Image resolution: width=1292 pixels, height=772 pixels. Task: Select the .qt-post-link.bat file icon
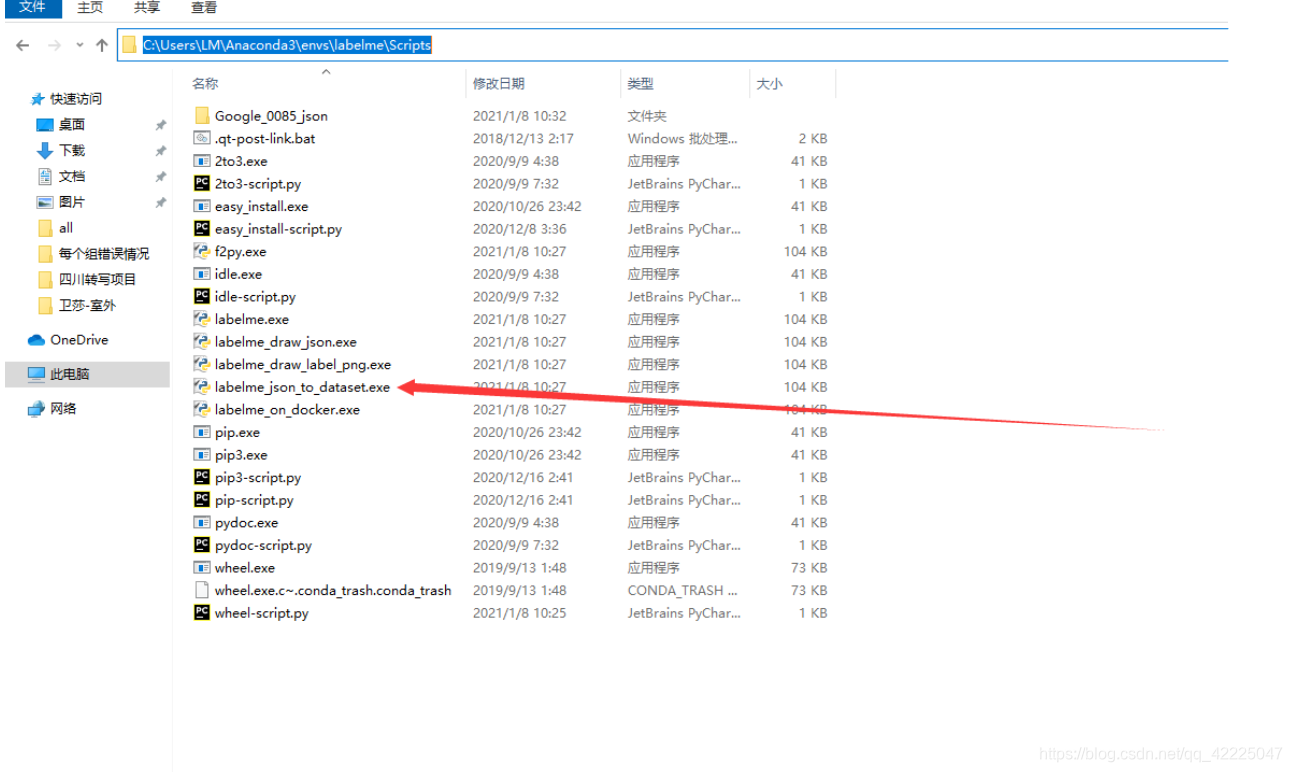[x=202, y=139]
